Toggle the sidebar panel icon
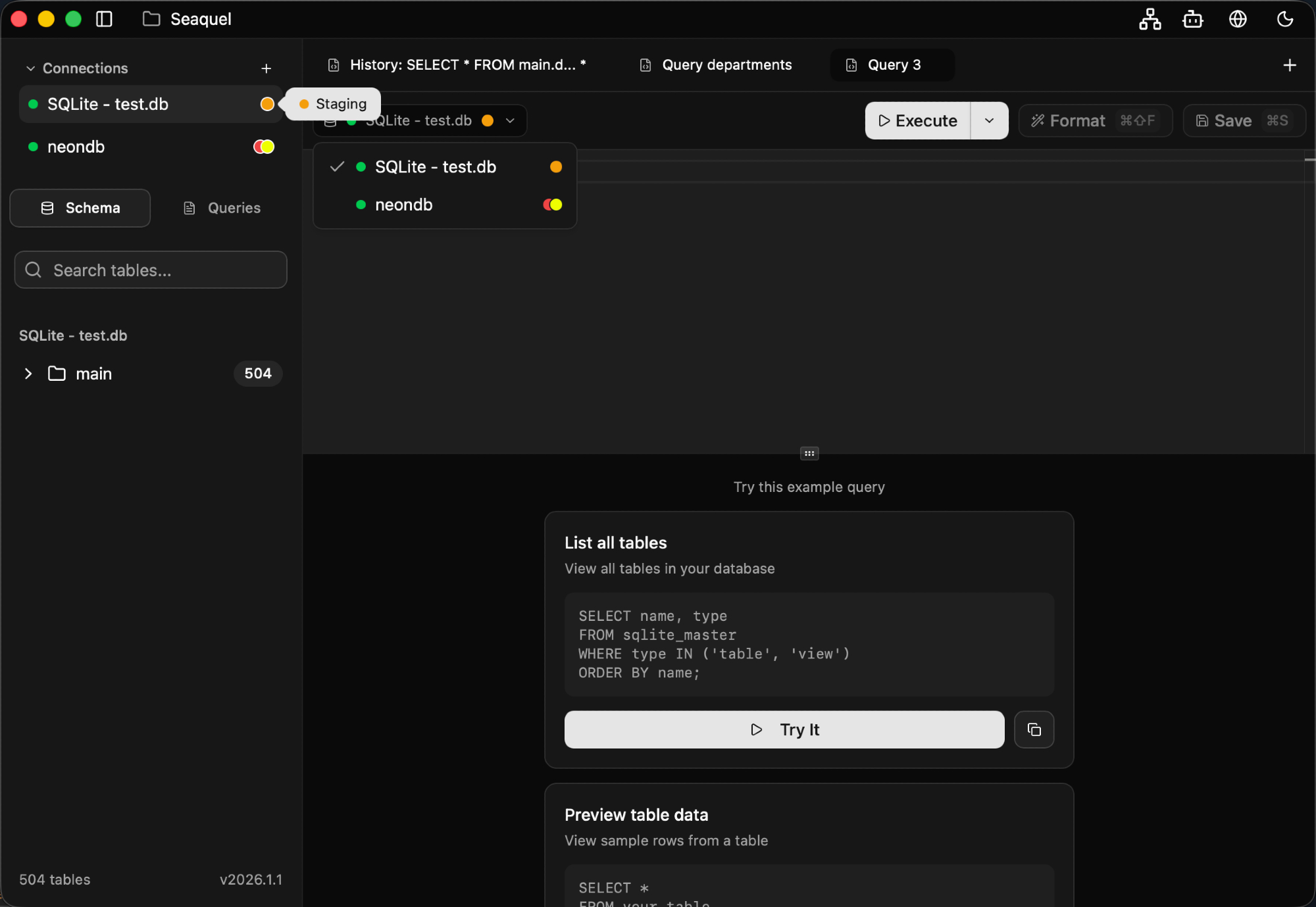The image size is (1316, 907). 104,19
